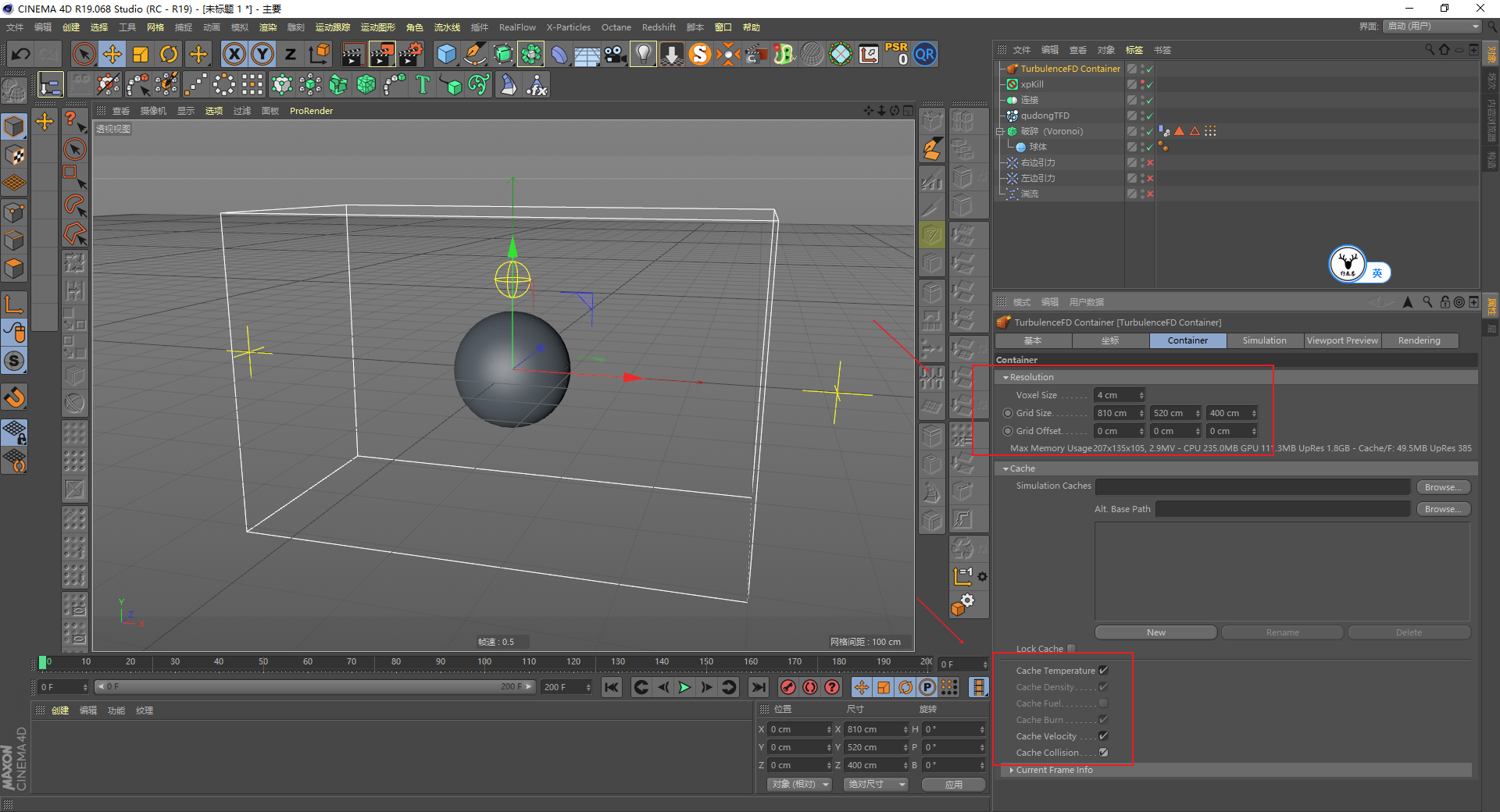Collapse the Cache section

1006,469
